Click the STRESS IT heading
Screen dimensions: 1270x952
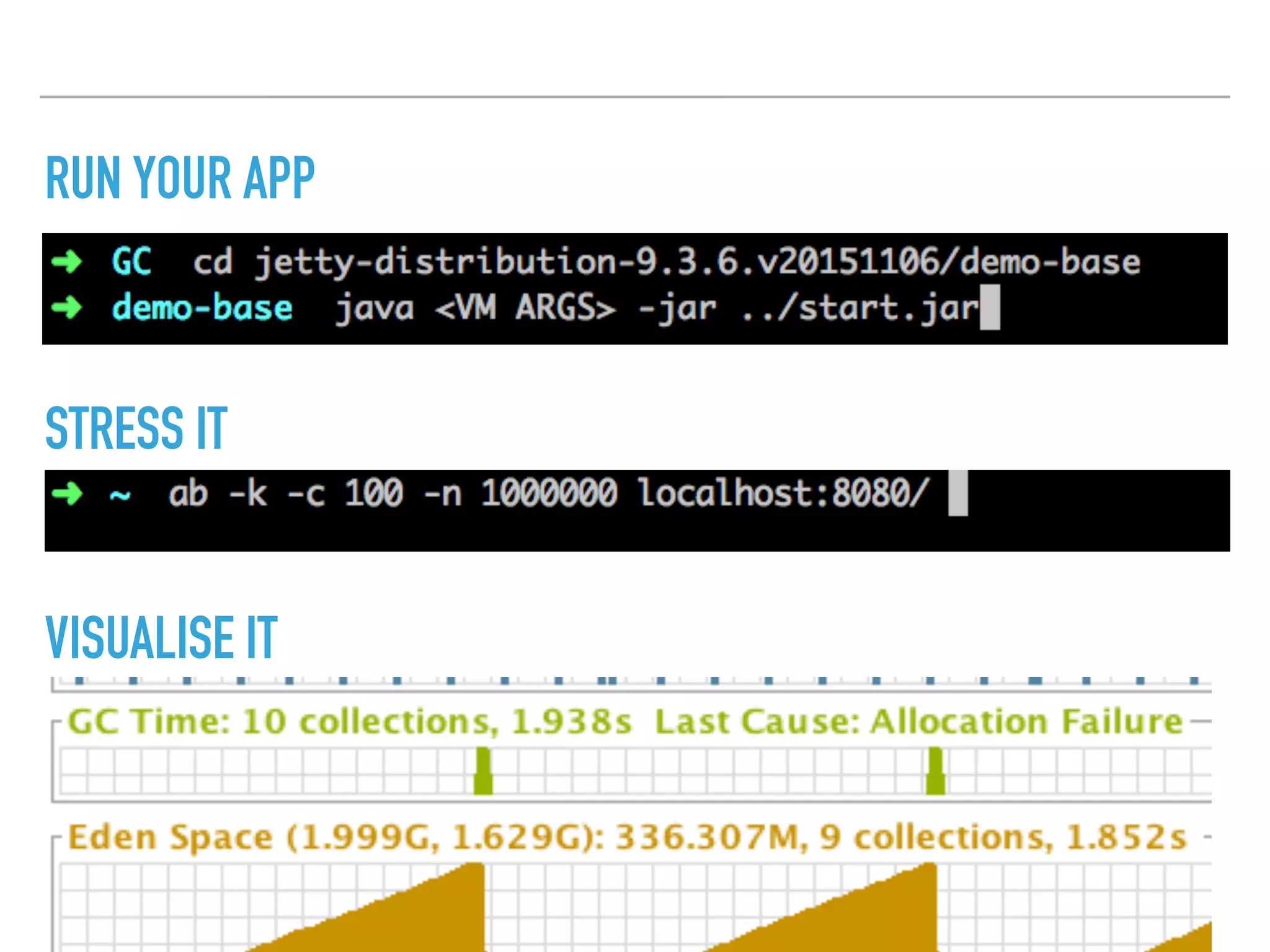click(x=136, y=428)
